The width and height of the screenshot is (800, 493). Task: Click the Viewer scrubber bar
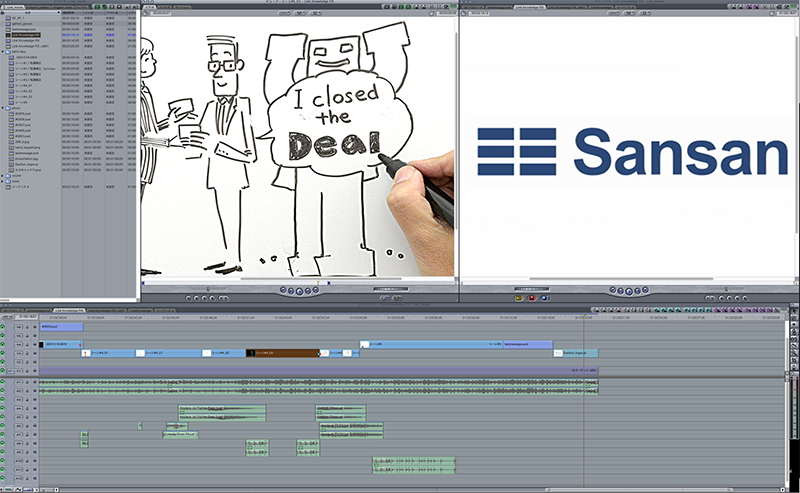(x=298, y=282)
